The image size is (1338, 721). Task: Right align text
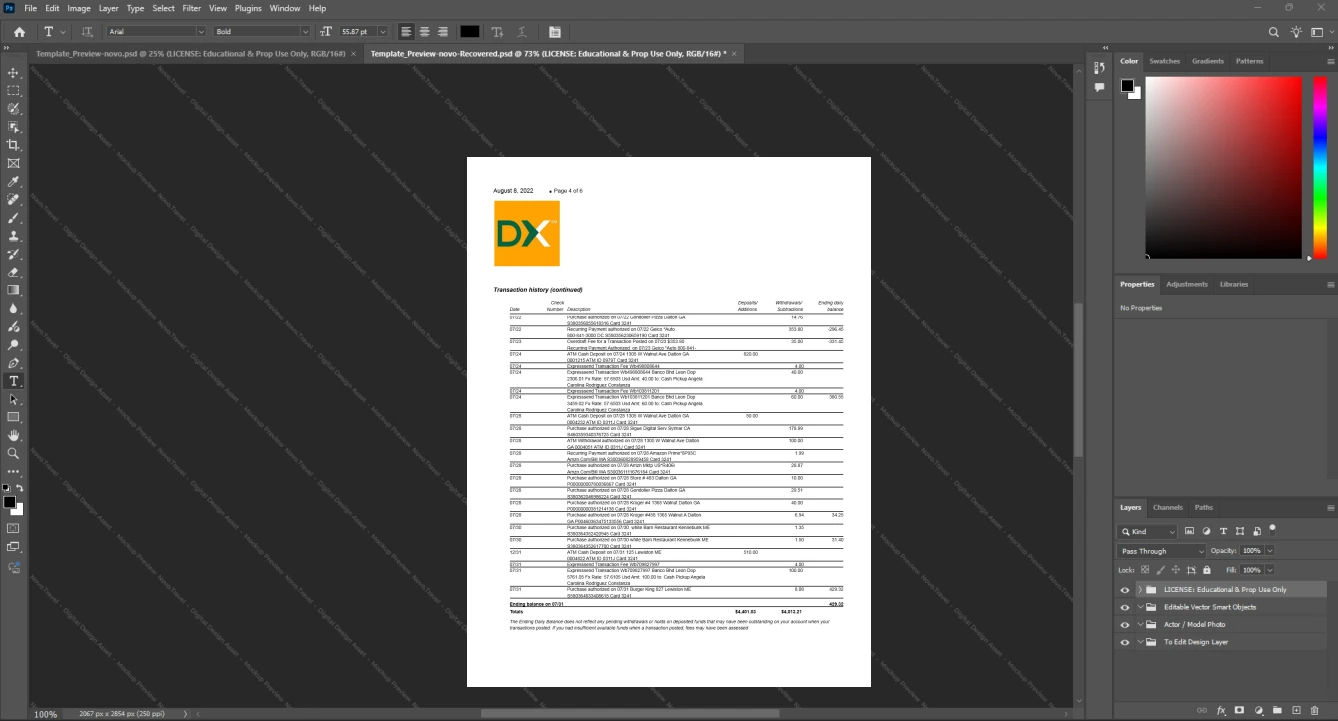(442, 32)
